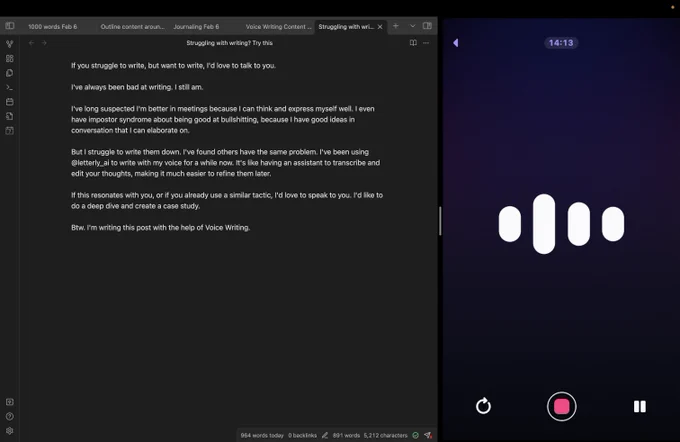The image size is (680, 442).
Task: Click the paper plane publish status icon
Action: tap(428, 435)
